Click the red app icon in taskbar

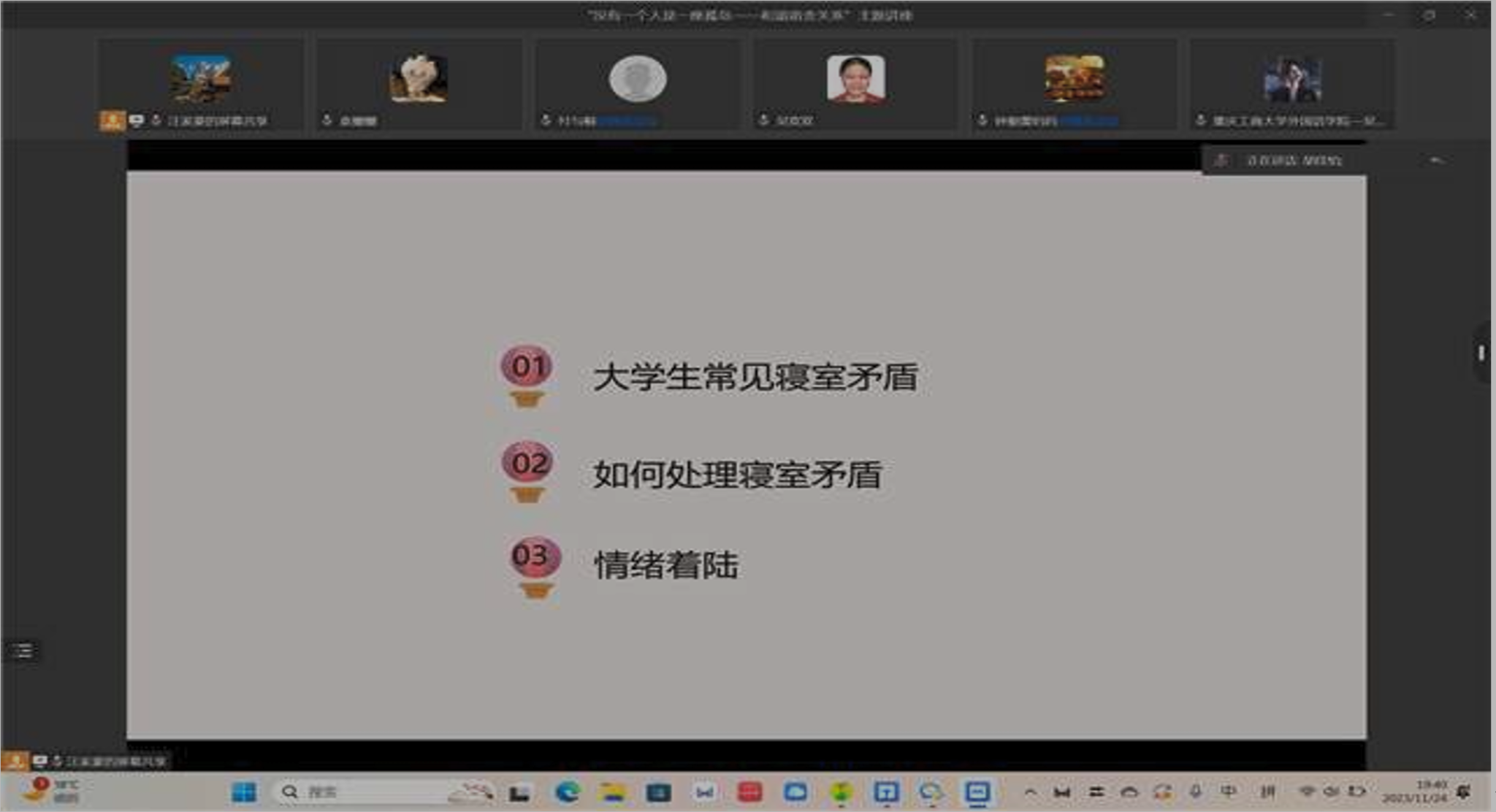point(749,792)
